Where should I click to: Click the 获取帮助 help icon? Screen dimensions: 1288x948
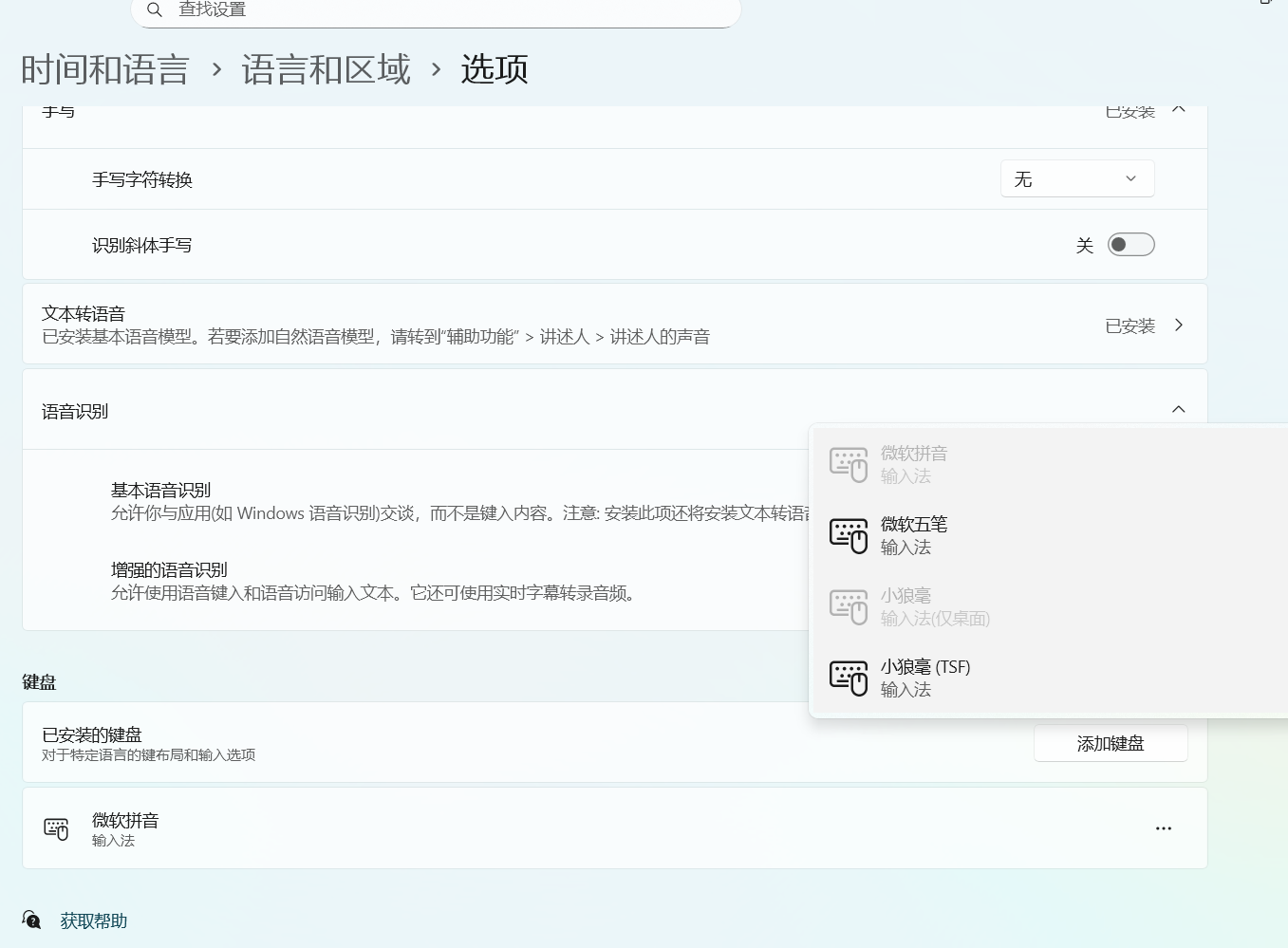32,920
